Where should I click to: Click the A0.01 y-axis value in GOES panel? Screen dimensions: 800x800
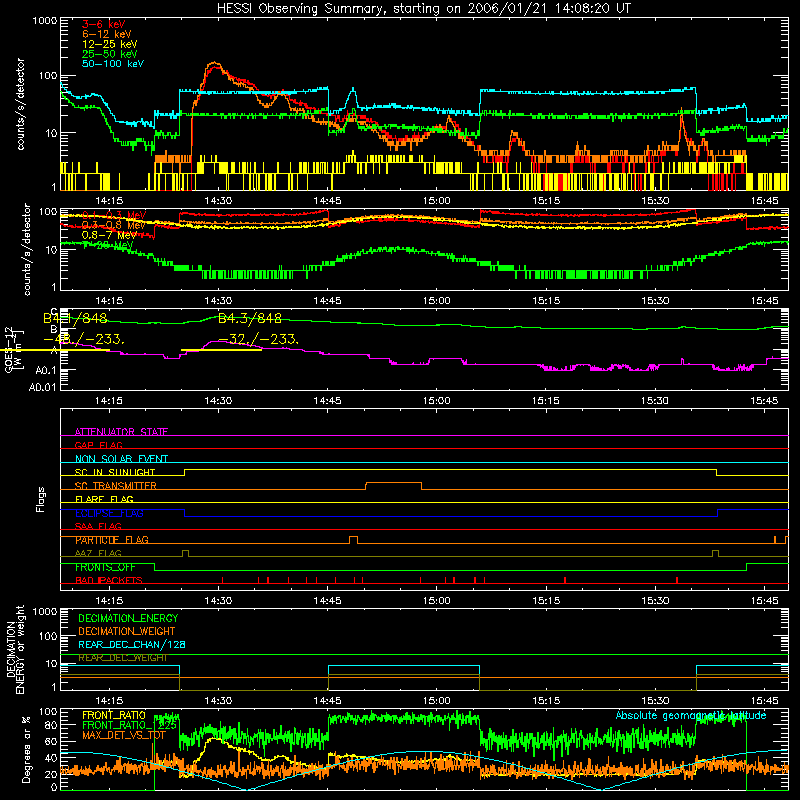tap(42, 387)
